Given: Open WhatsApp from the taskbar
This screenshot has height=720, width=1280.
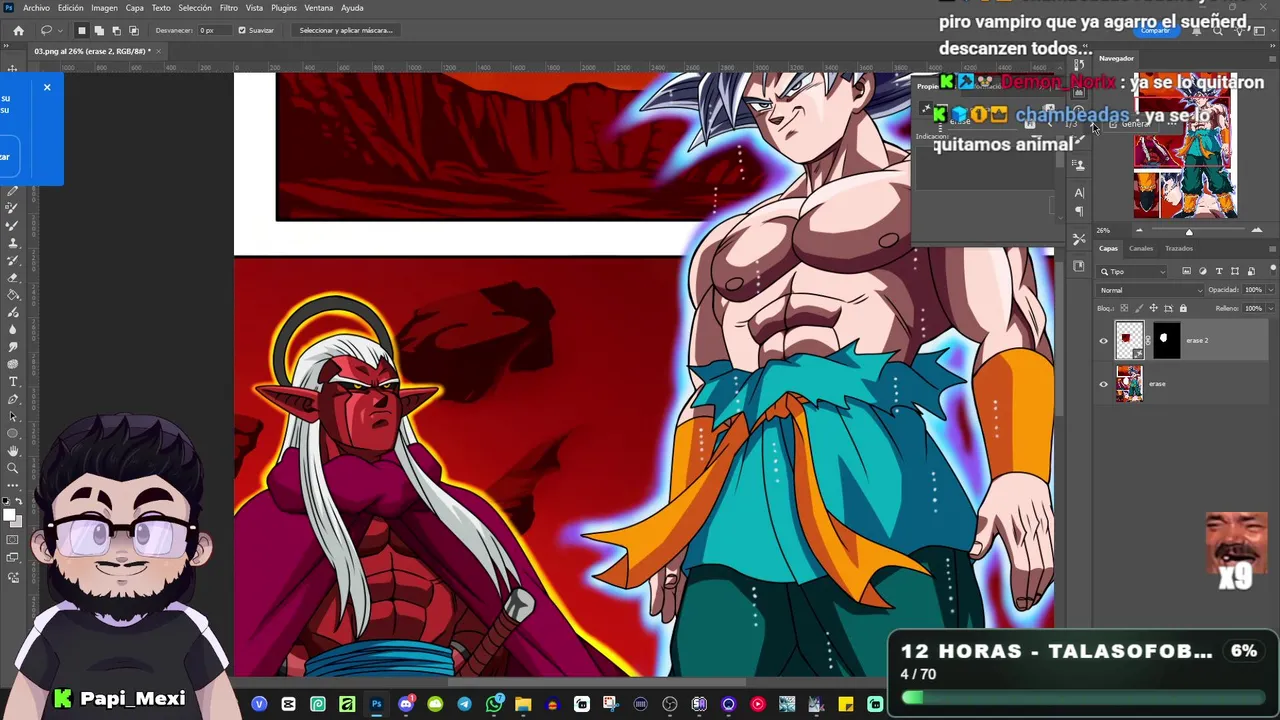Looking at the screenshot, I should point(494,704).
